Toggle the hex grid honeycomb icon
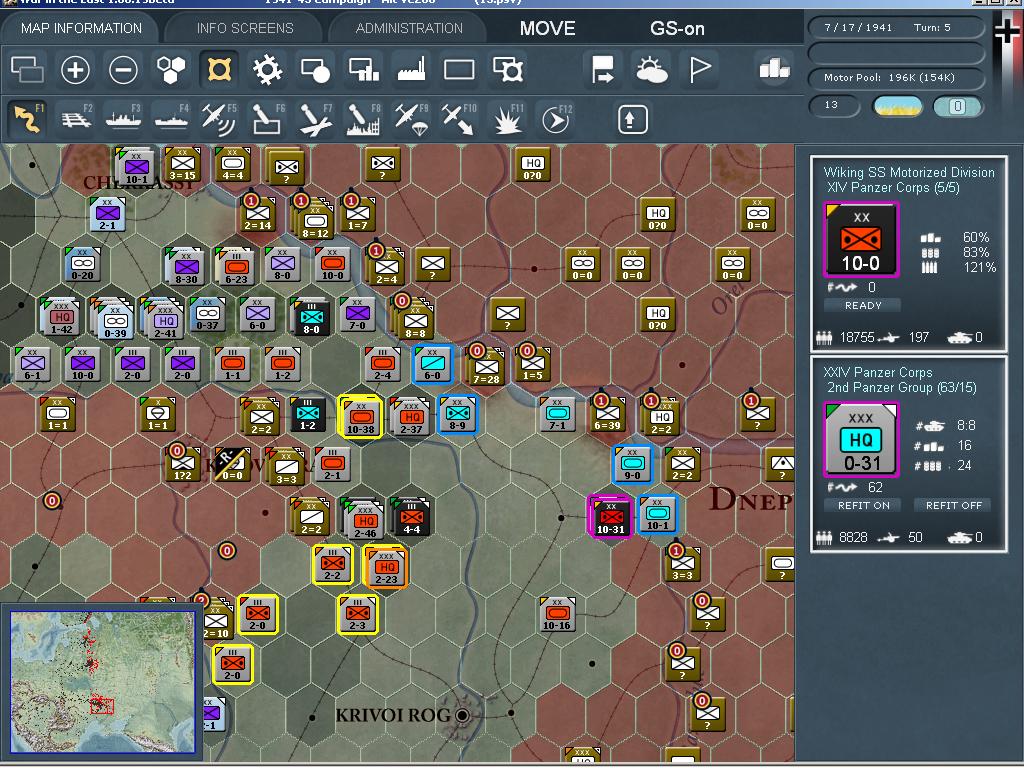1024x768 pixels. (171, 69)
